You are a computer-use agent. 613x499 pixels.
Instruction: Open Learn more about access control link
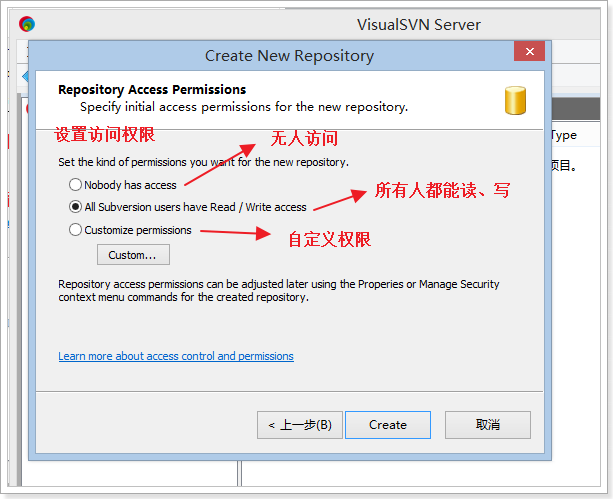coord(176,356)
